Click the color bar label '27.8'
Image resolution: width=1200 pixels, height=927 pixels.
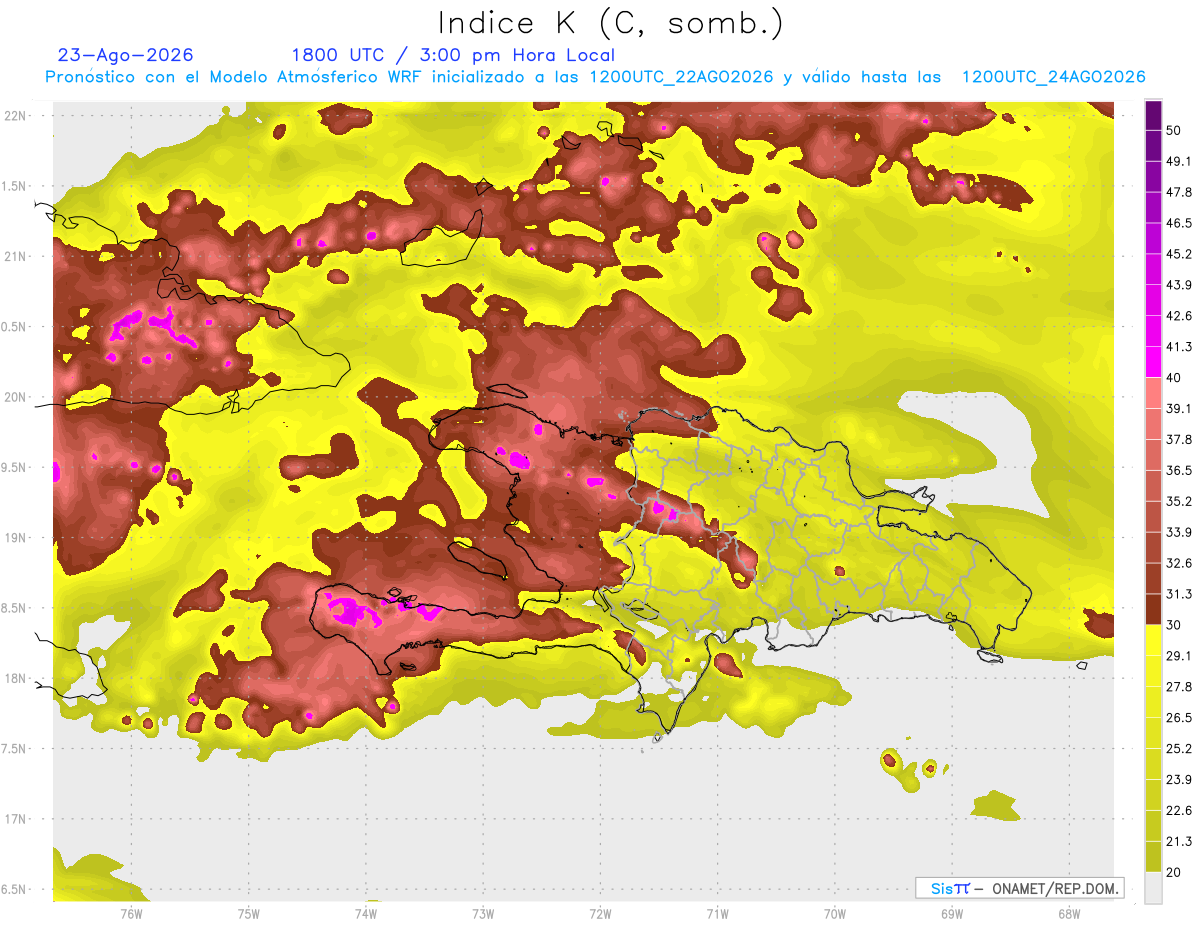pyautogui.click(x=1178, y=687)
